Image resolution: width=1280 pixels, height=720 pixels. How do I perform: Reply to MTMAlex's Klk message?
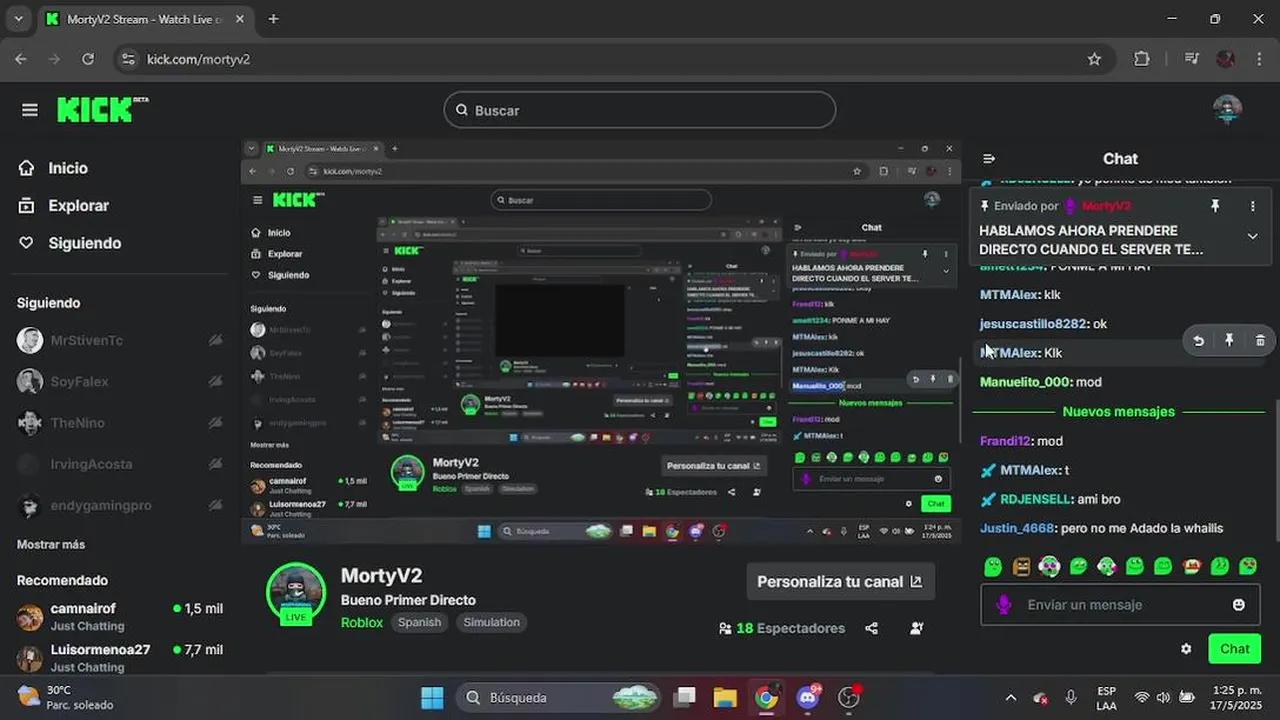[1198, 341]
